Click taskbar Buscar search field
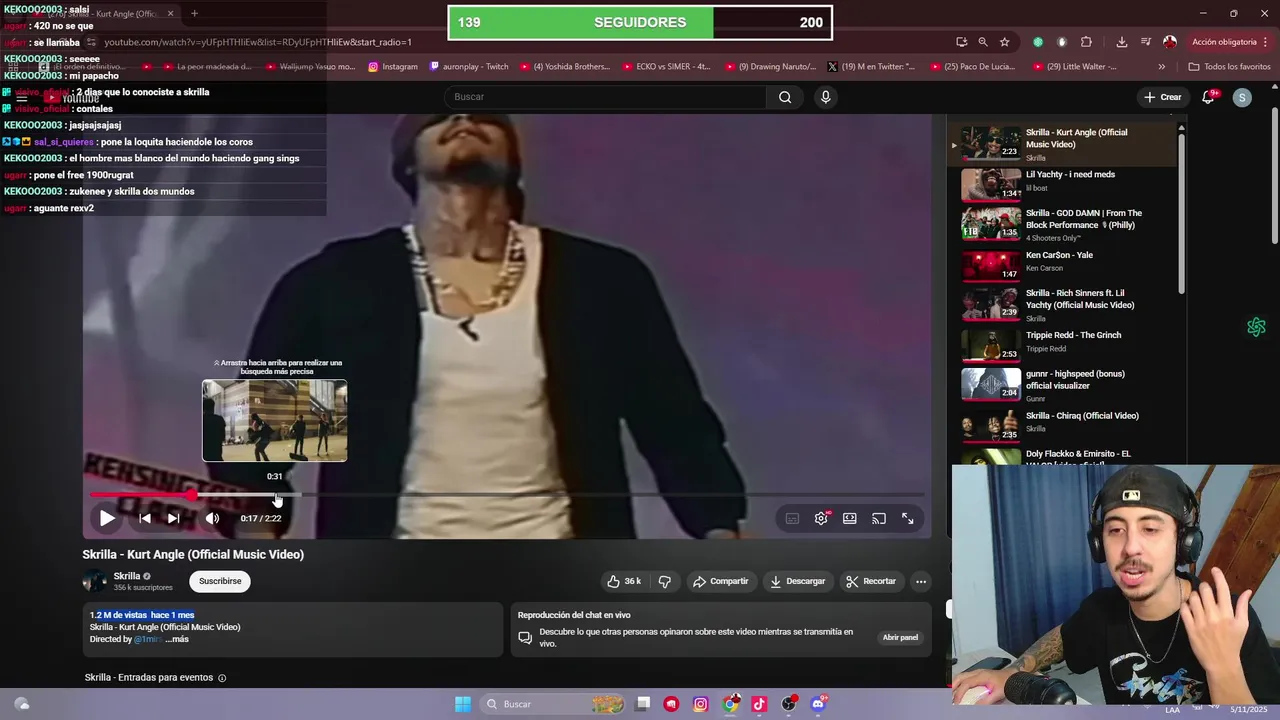 (x=554, y=704)
